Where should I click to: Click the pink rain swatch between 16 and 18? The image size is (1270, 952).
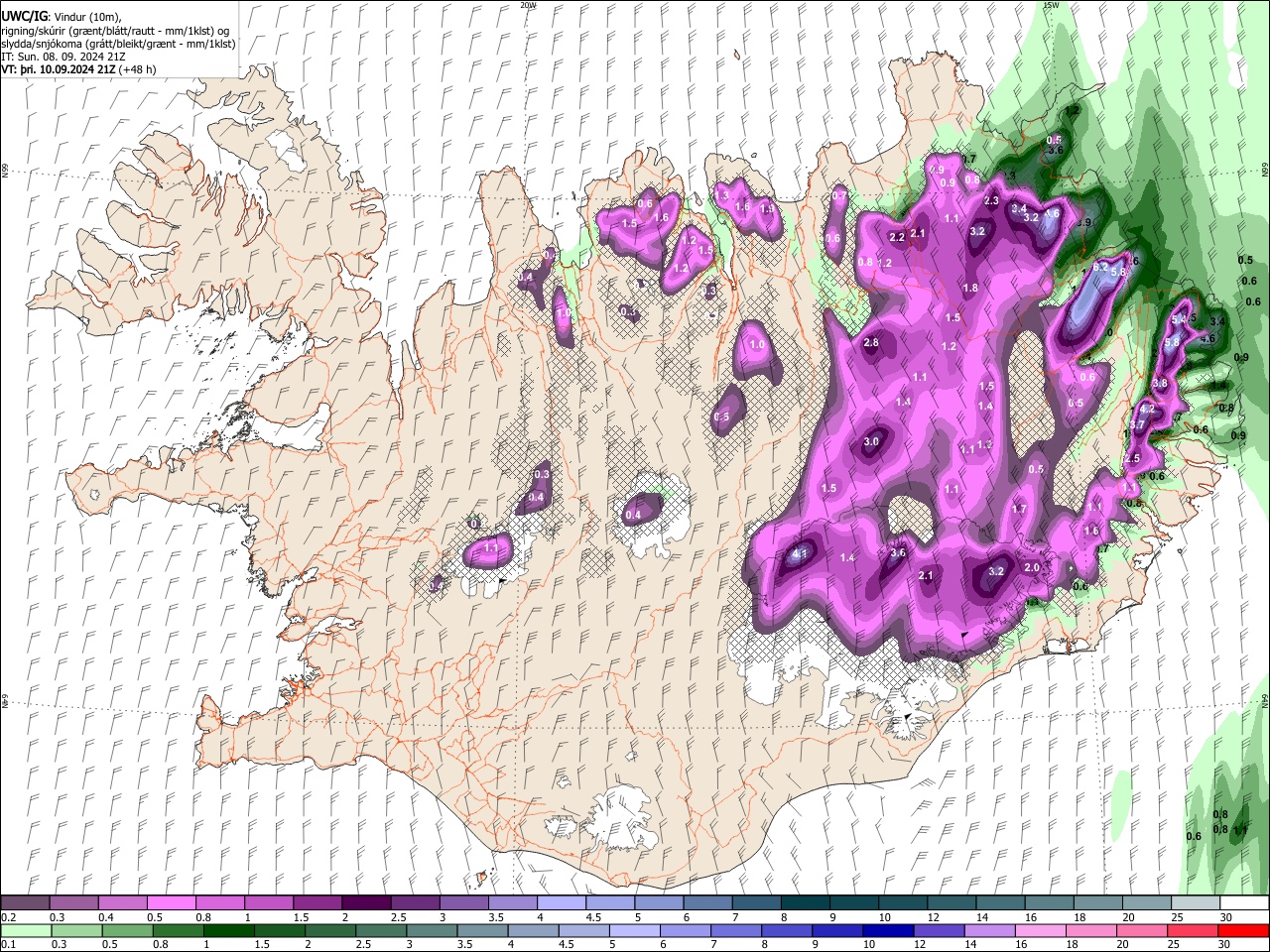[1040, 930]
